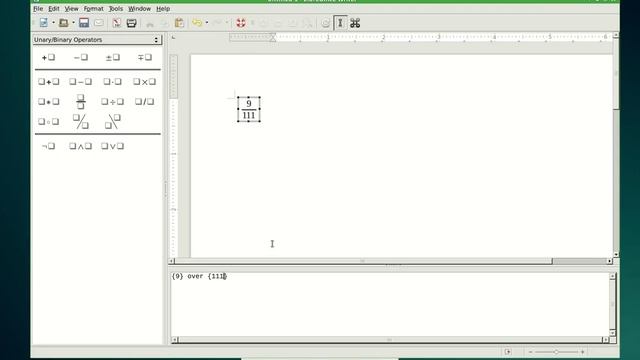
Task: Click the document vertical scrollbar thumb
Action: (616, 74)
